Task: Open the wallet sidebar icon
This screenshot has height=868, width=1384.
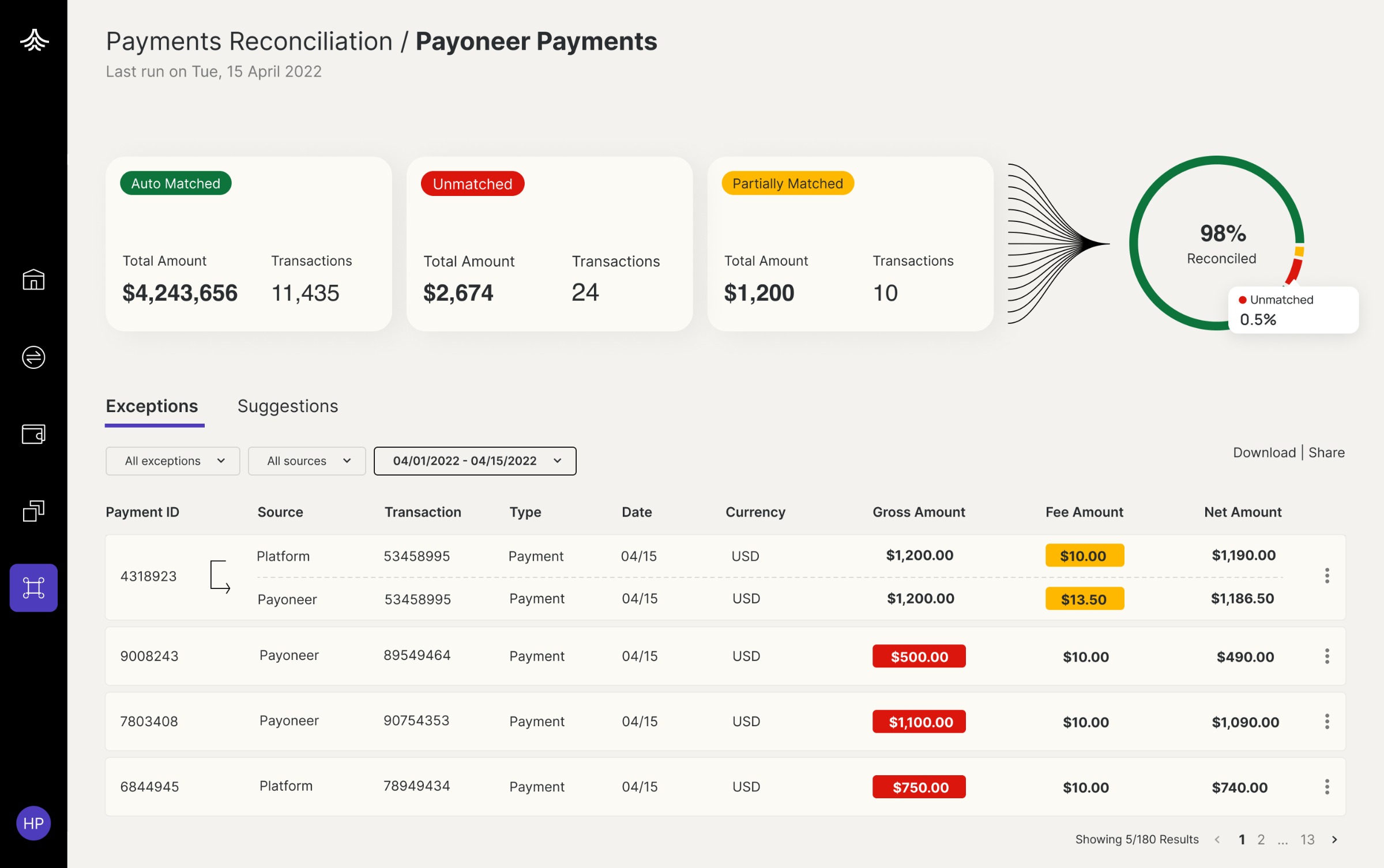Action: [x=33, y=434]
